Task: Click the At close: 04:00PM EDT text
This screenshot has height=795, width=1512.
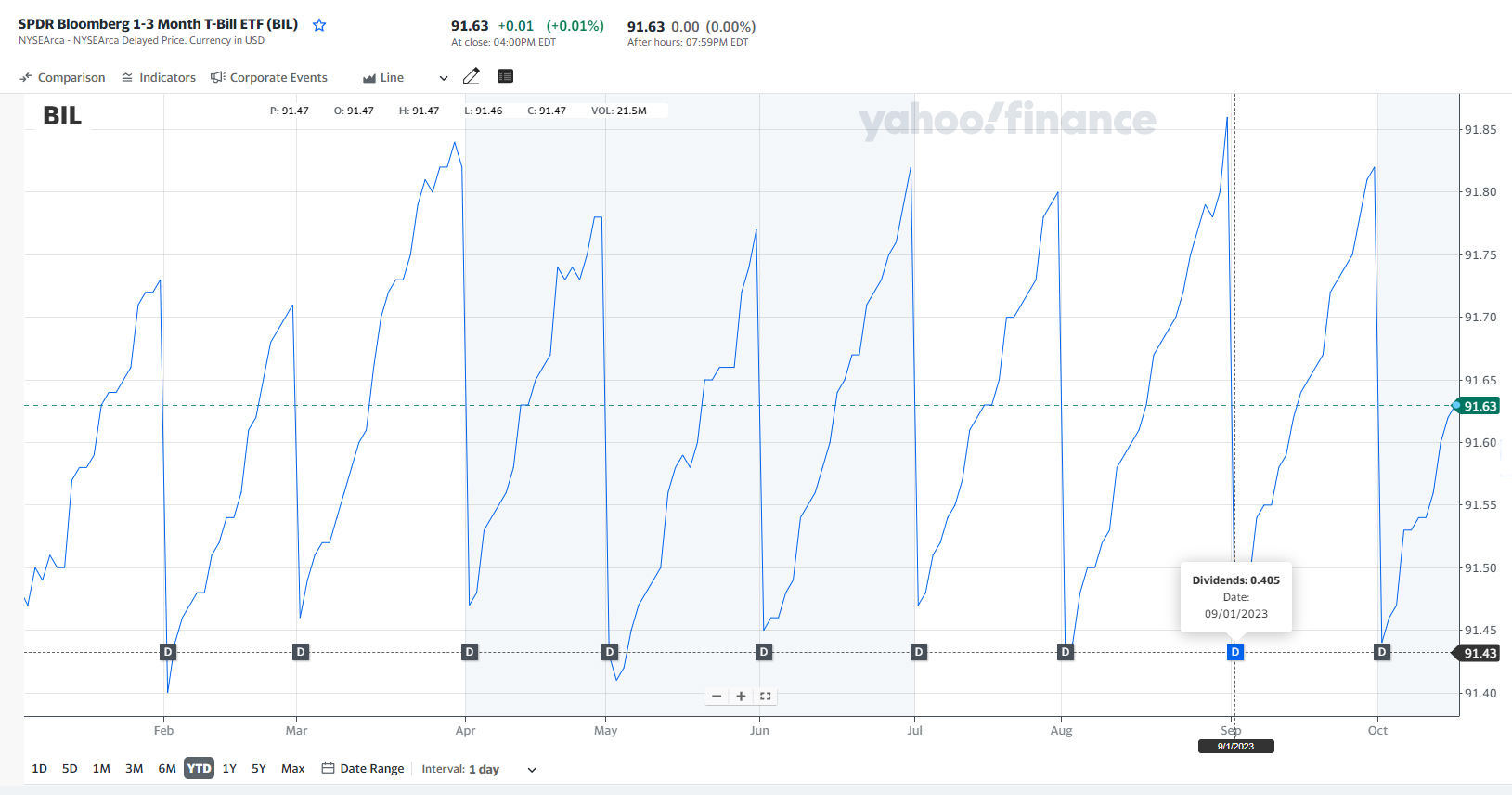Action: pos(503,42)
